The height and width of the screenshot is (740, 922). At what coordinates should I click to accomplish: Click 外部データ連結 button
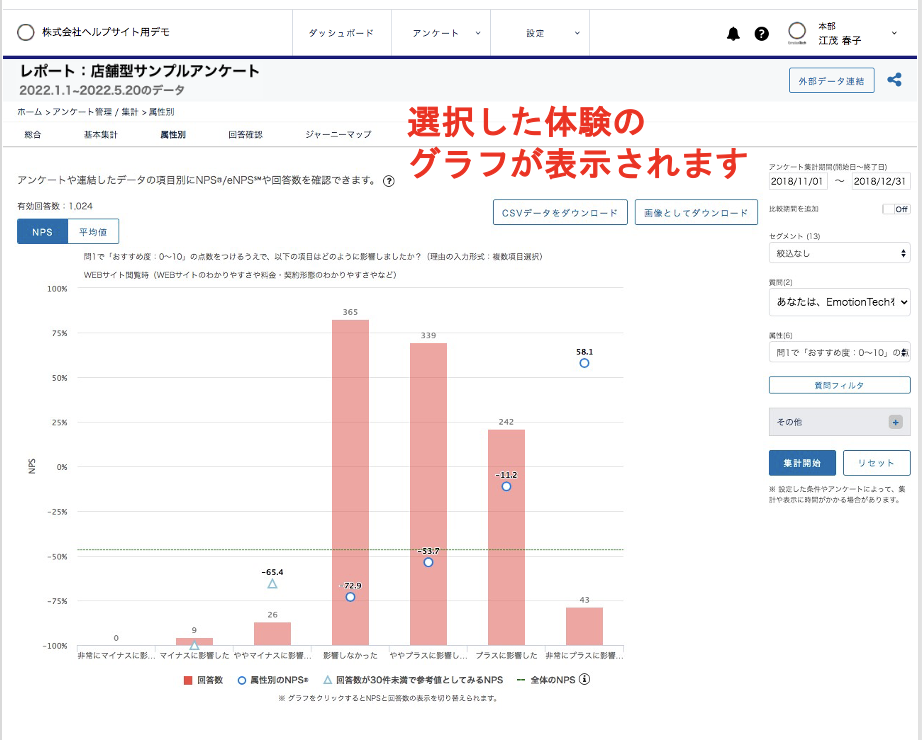[831, 81]
